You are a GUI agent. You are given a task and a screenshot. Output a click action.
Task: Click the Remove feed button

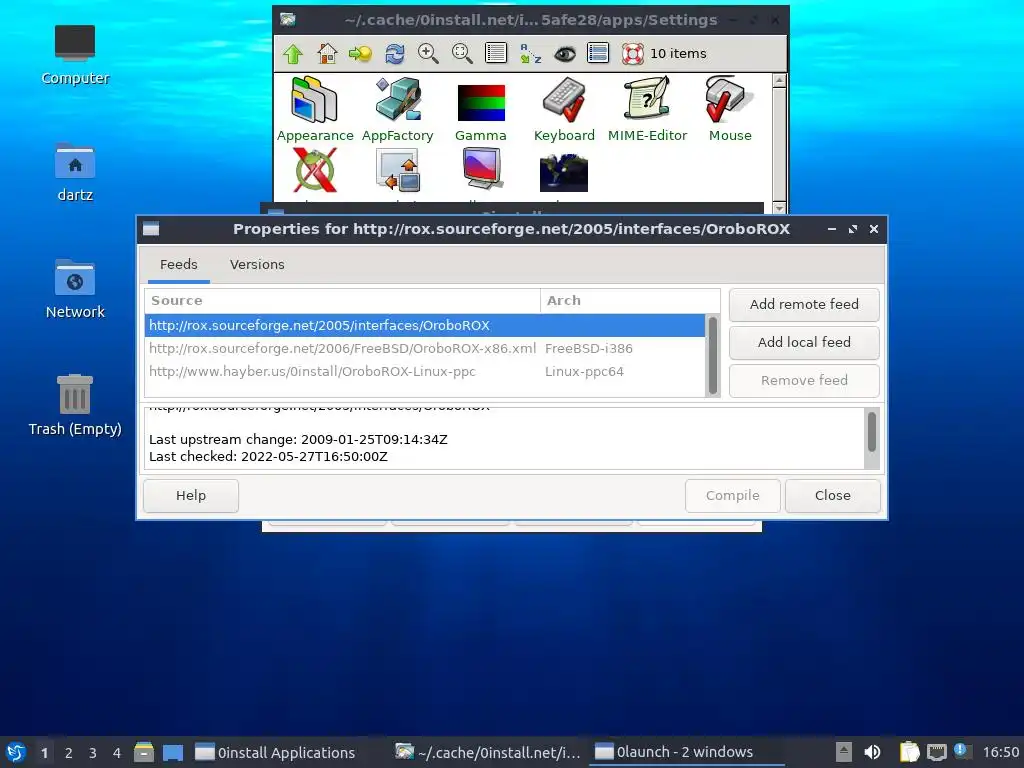804,380
